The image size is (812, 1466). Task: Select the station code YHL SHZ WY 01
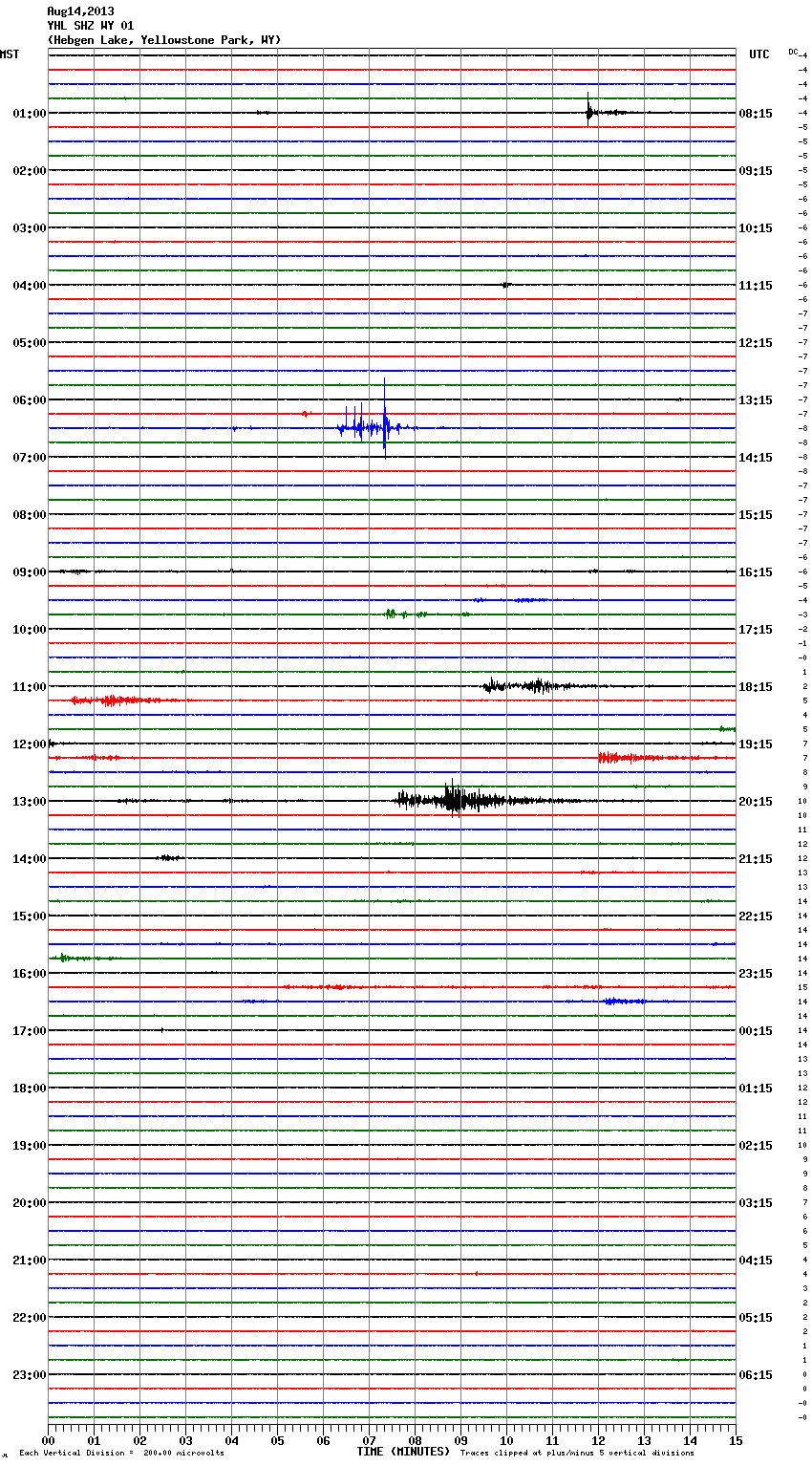tap(91, 26)
